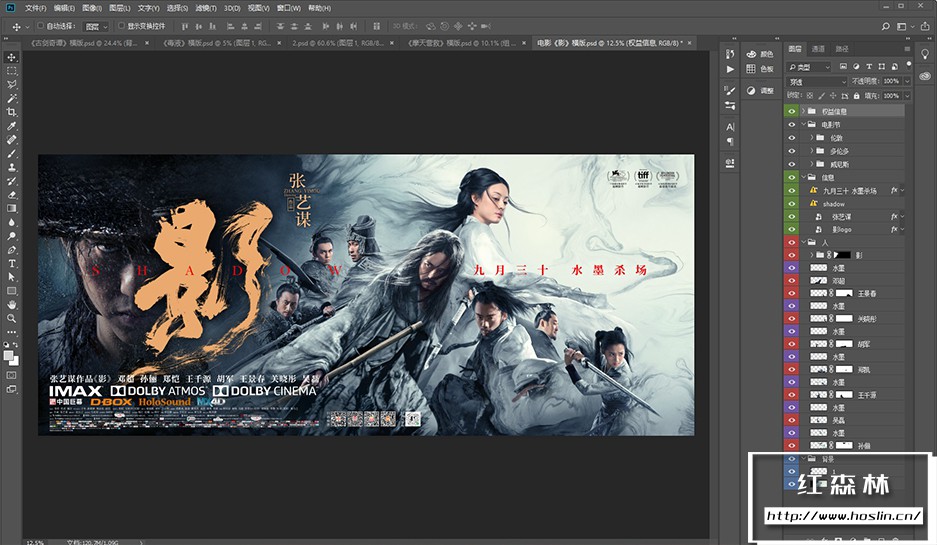
Task: Switch to the 路径 tab
Action: point(841,49)
